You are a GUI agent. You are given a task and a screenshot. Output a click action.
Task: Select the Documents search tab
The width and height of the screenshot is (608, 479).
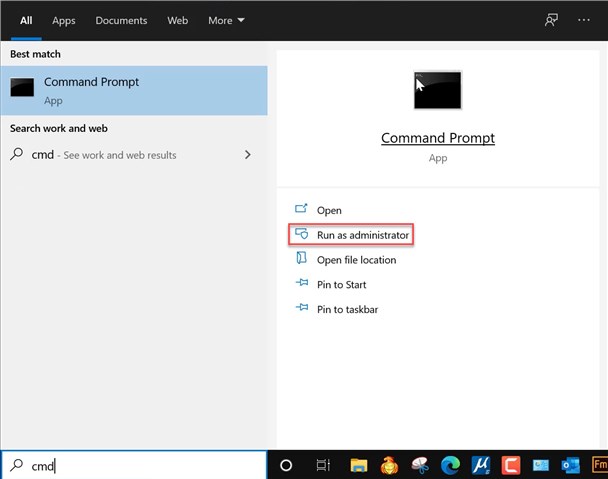[121, 21]
